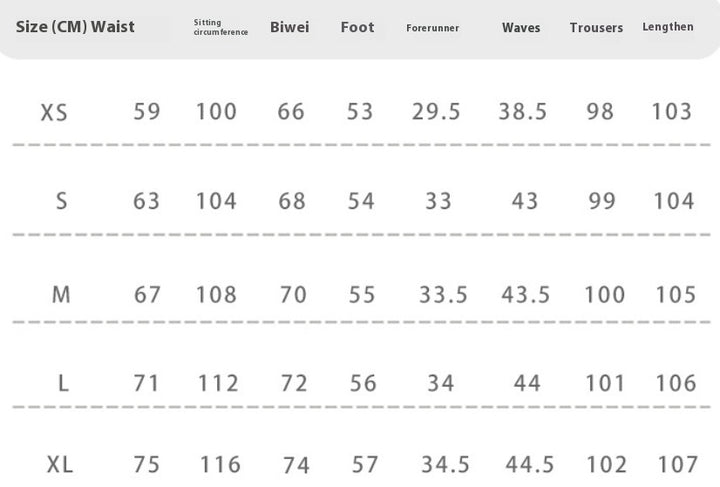The image size is (720, 487).
Task: Select the 112 sitting circumference for L
Action: [218, 383]
